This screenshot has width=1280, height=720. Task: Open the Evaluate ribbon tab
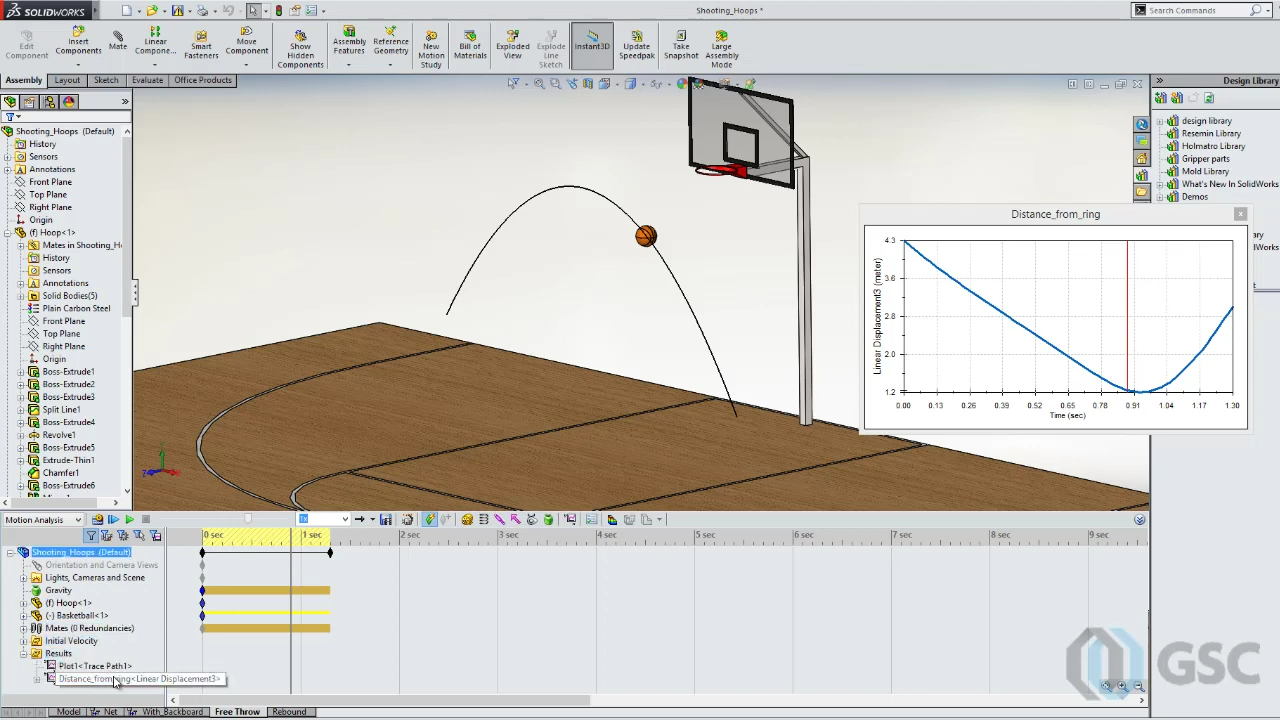pos(147,80)
